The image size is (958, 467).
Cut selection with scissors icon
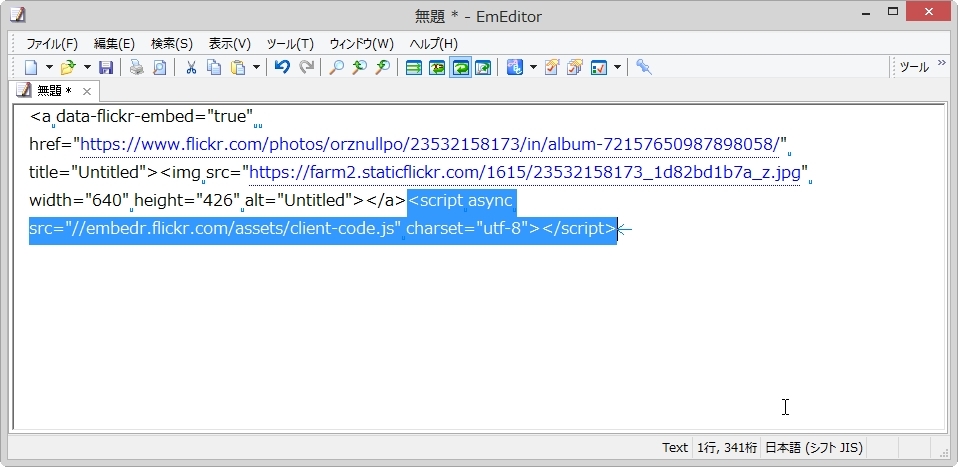[x=191, y=67]
